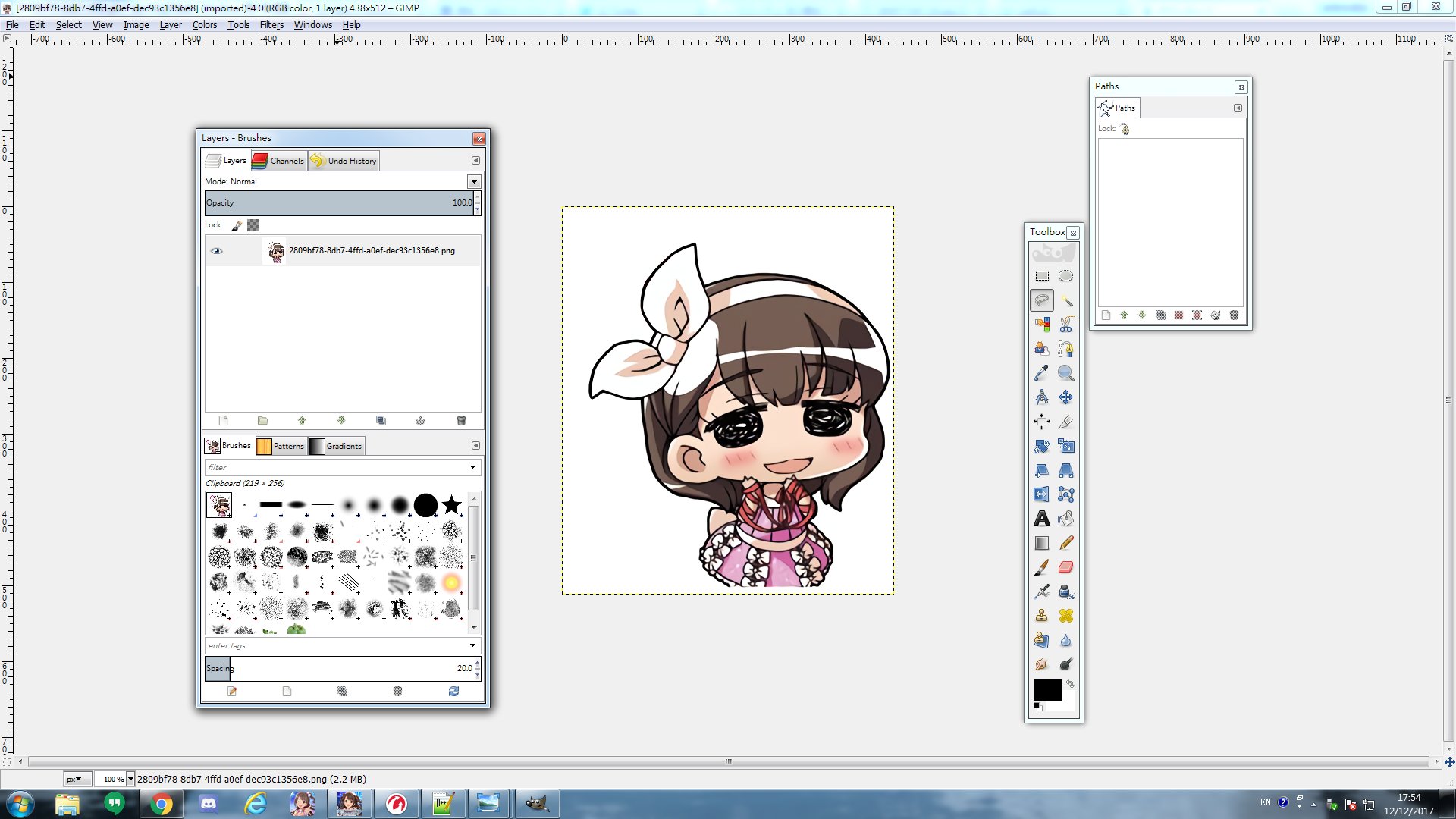
Task: Select the Heal tool
Action: [1065, 616]
